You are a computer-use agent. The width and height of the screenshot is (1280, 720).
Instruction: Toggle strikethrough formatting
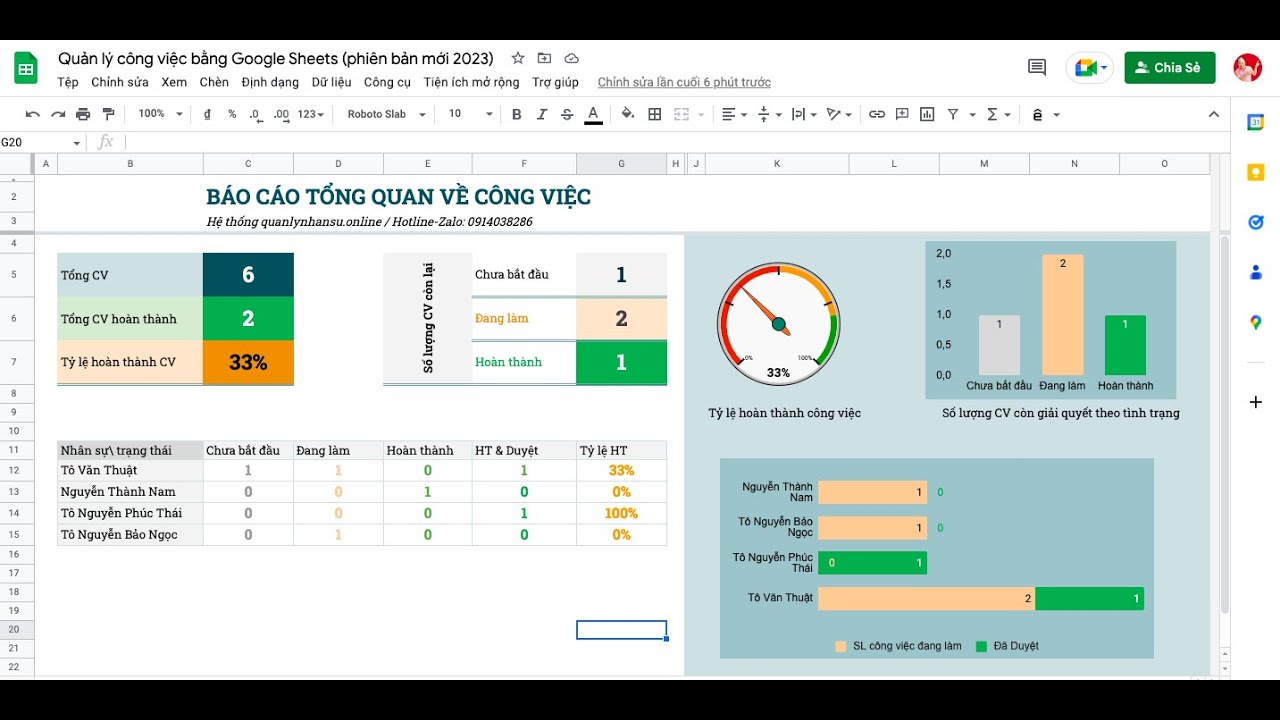pos(567,114)
